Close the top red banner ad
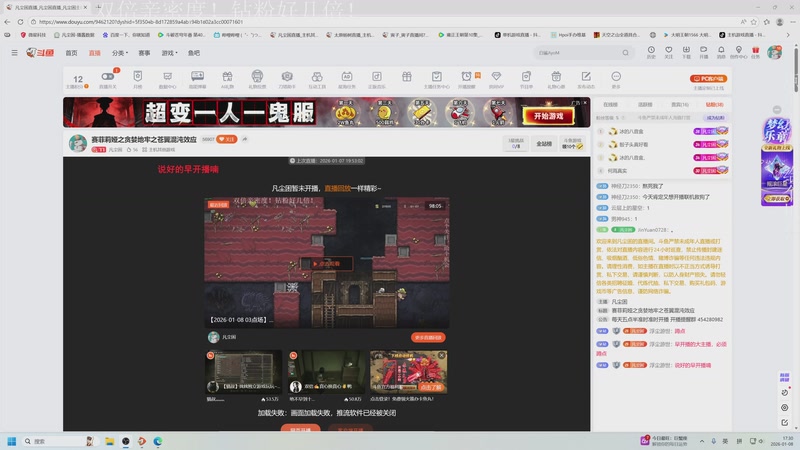800x450 pixels. point(585,103)
